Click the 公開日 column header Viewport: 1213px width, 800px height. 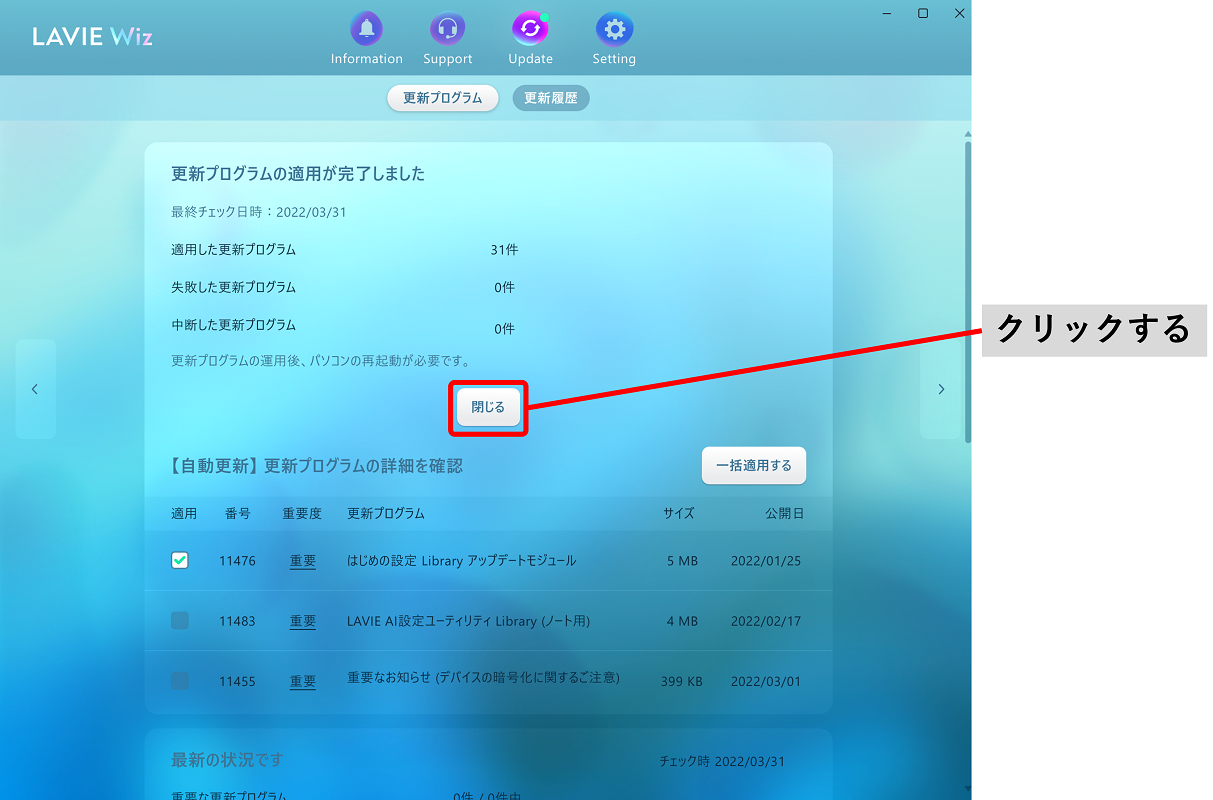(x=785, y=514)
